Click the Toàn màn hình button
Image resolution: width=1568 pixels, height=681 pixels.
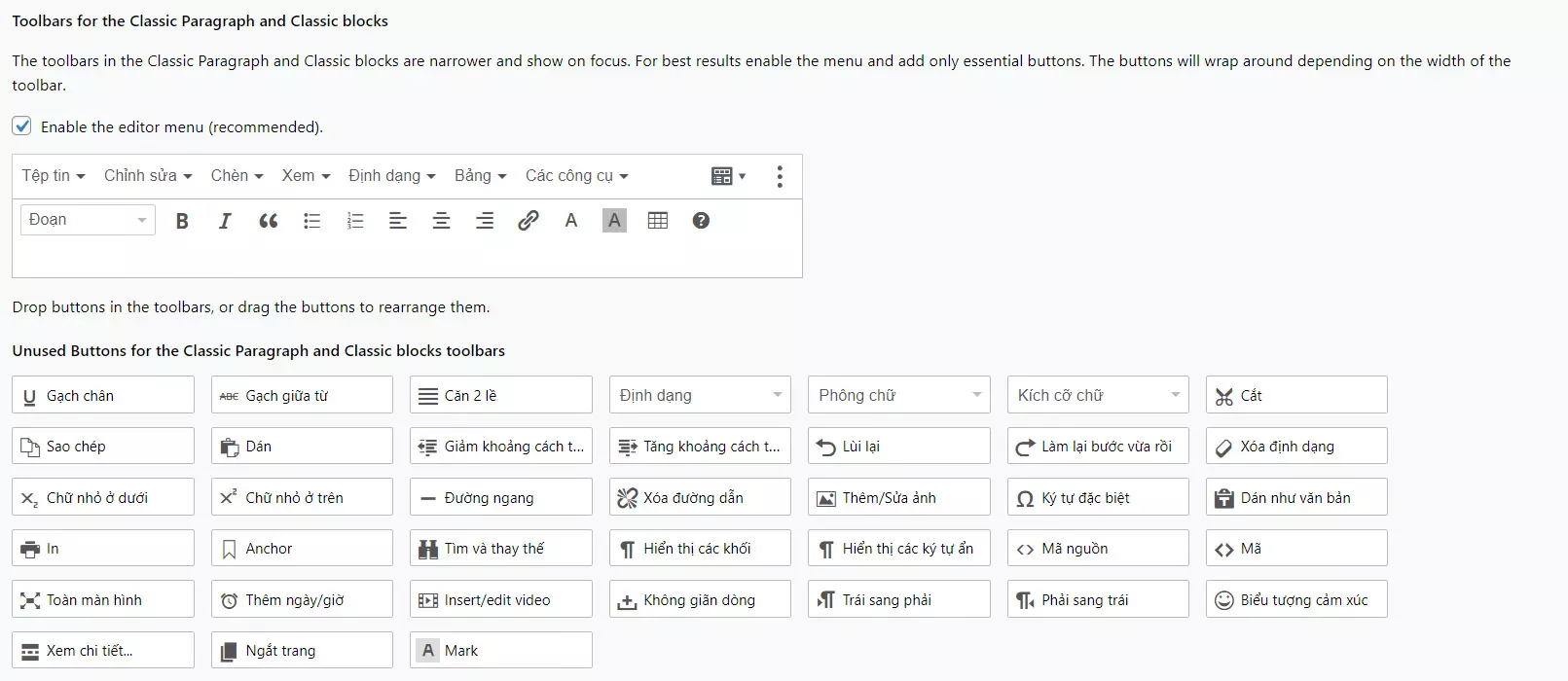(103, 599)
